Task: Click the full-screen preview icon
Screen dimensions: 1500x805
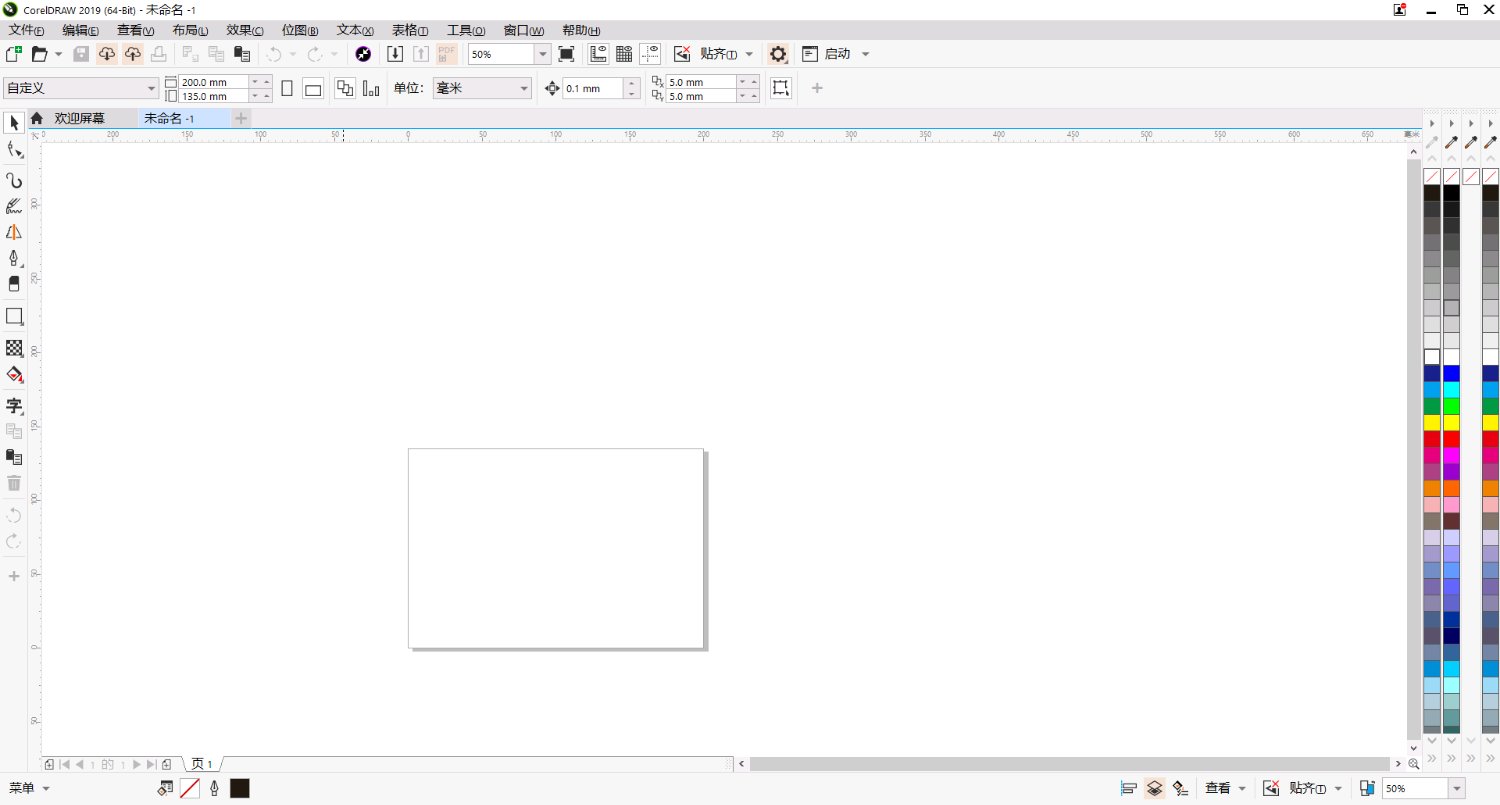Action: coord(566,54)
